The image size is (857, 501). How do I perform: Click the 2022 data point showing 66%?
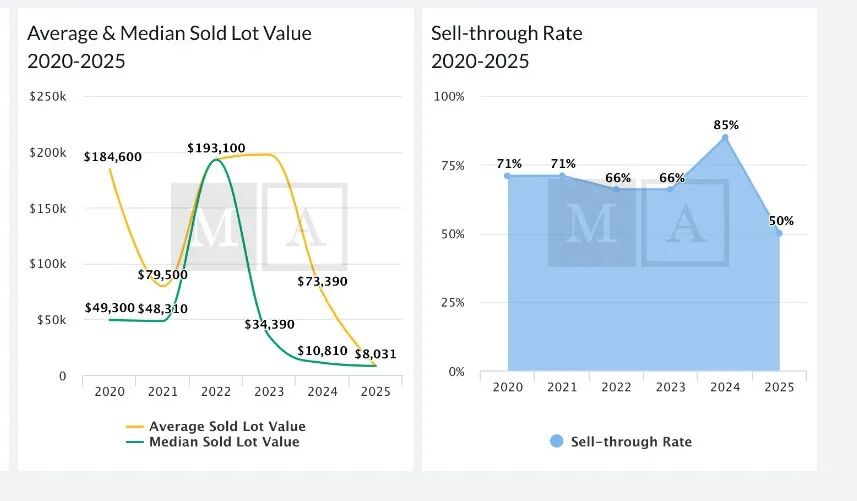616,189
